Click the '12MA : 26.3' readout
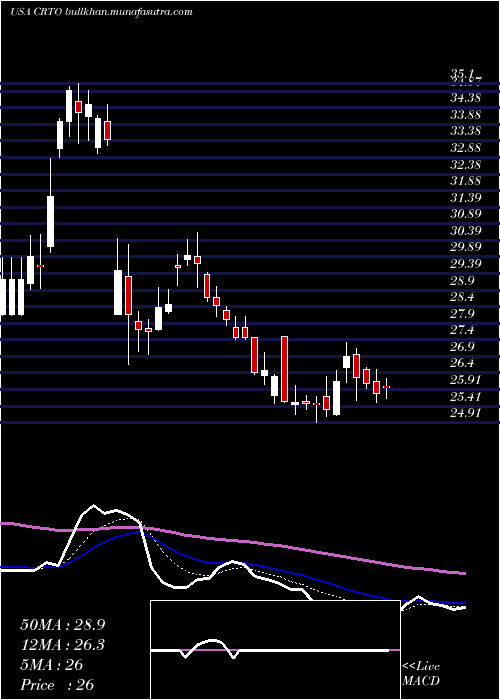 (63, 645)
